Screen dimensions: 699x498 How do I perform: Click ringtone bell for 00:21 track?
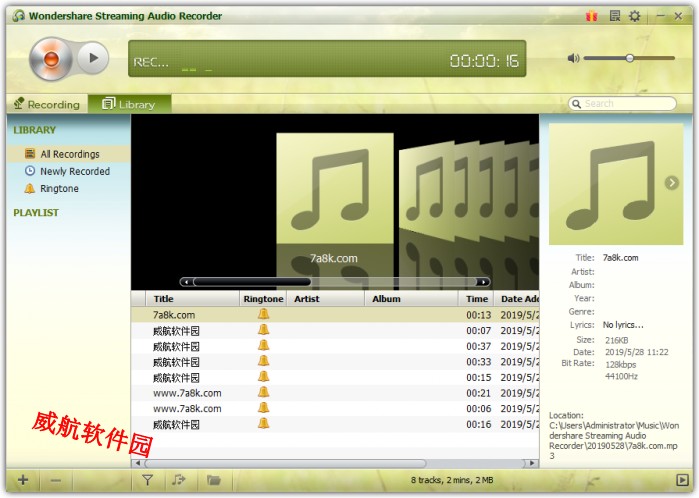263,392
